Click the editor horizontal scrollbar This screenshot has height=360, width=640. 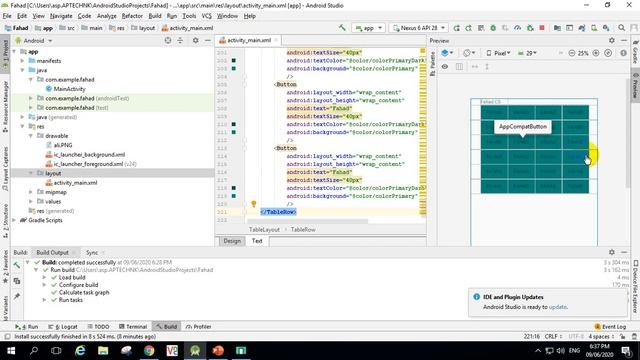pos(307,221)
